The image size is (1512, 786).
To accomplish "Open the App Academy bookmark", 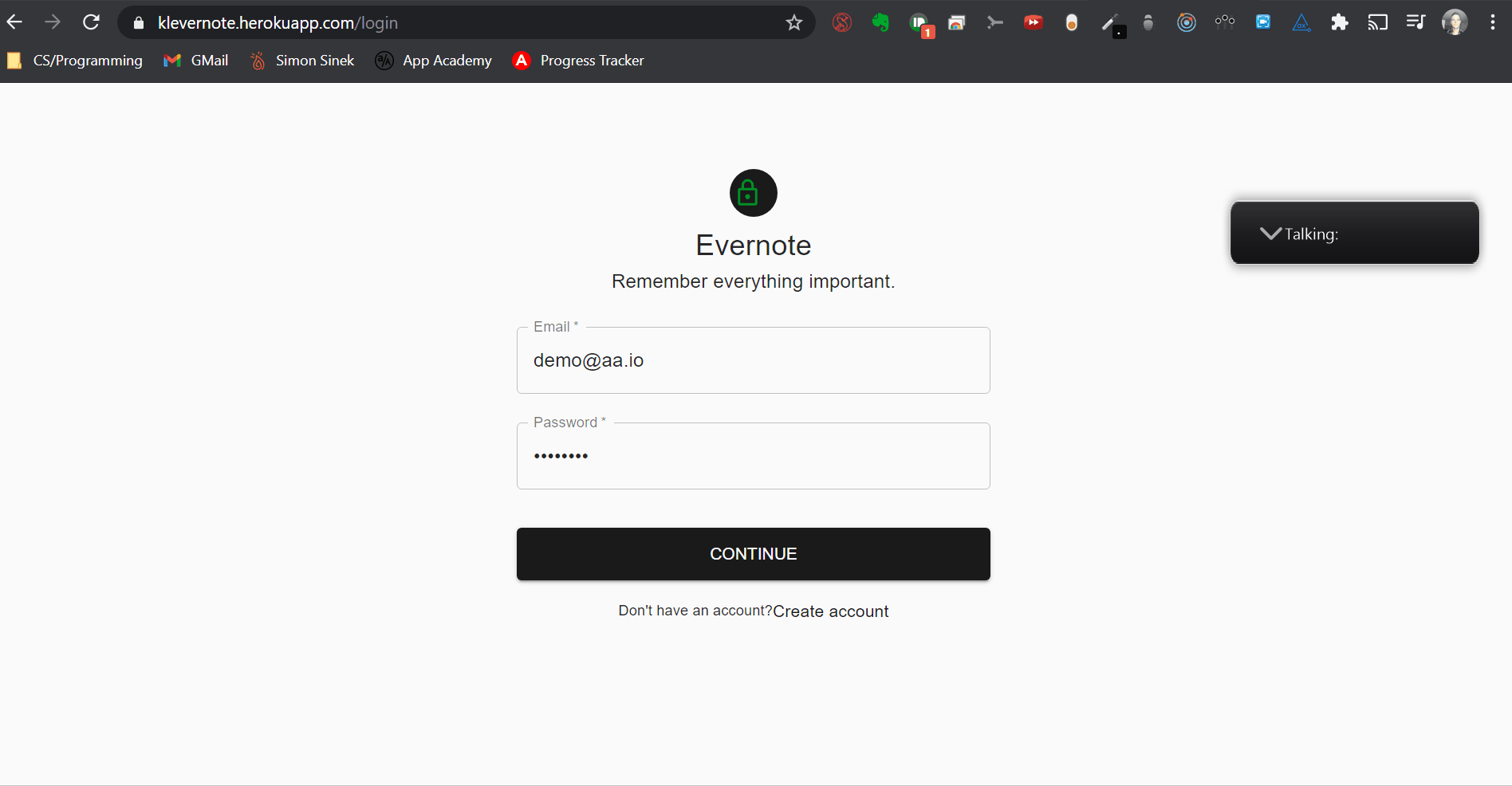I will (433, 61).
